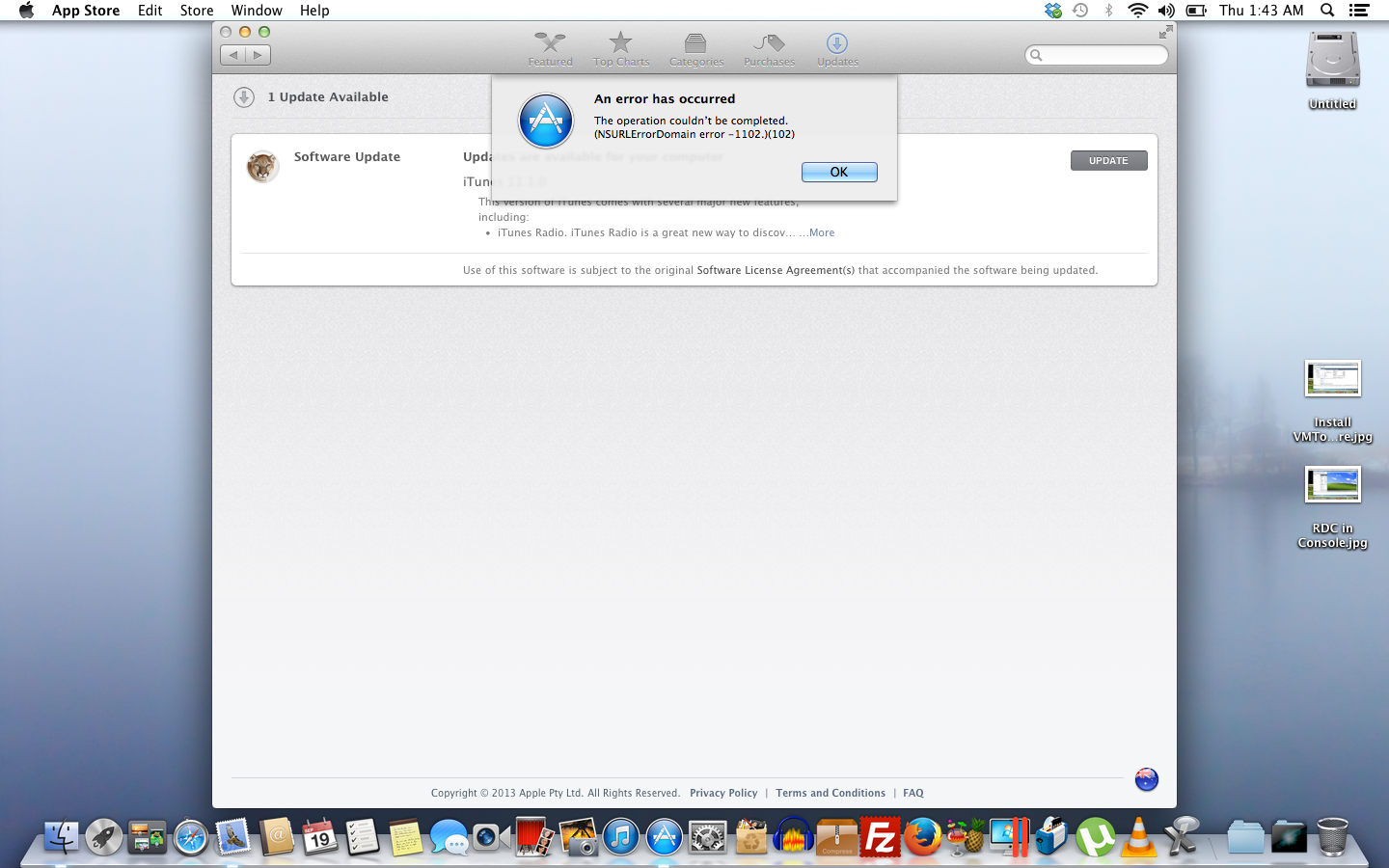The height and width of the screenshot is (868, 1389).
Task: Click the clock showing Thu 1:43 AM
Action: [x=1261, y=11]
